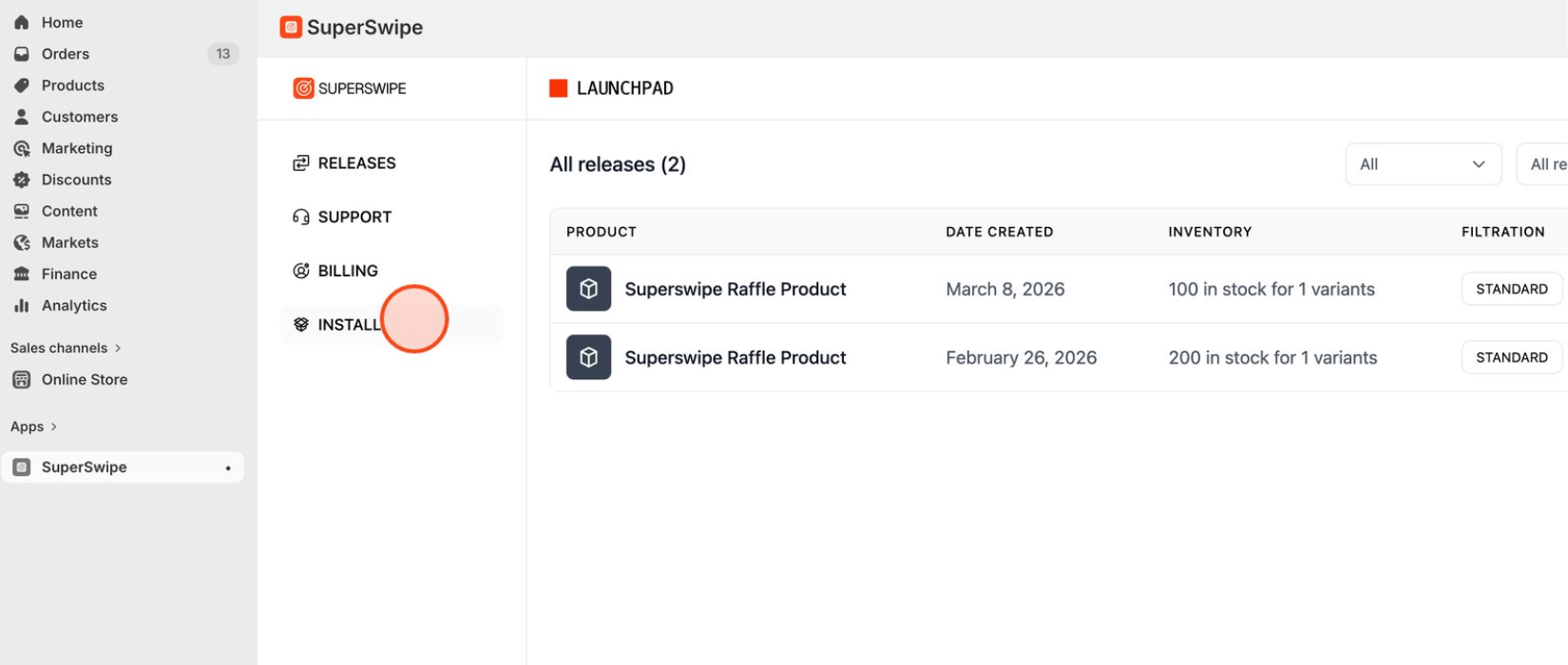
Task: Click the DATE CREATED column header
Action: [1000, 232]
